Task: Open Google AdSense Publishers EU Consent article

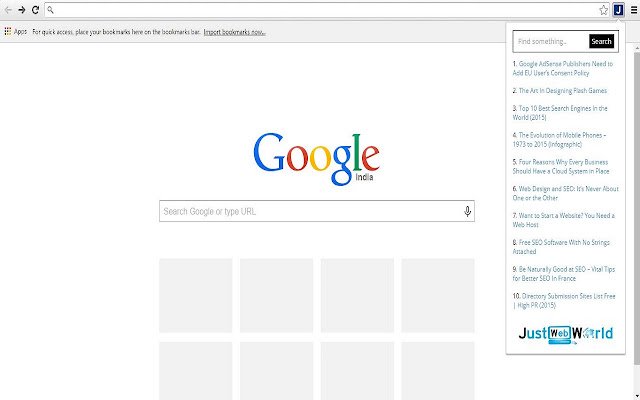Action: (562, 68)
